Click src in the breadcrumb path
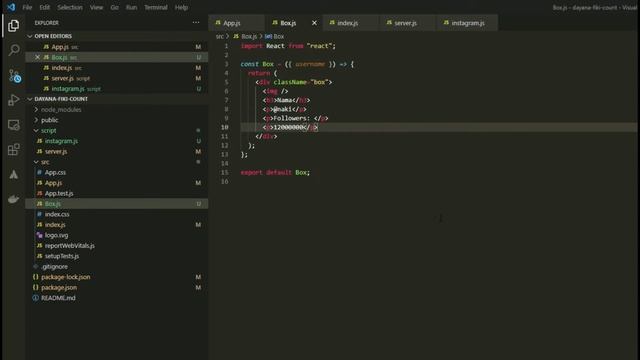 pos(220,36)
